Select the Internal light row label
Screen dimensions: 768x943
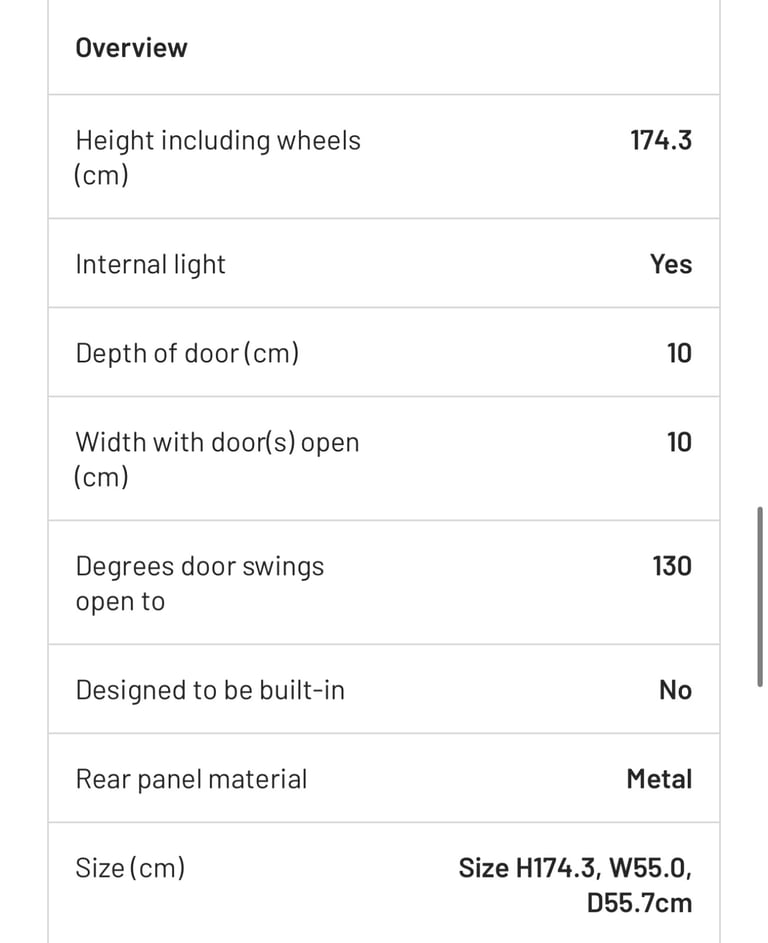[x=150, y=265]
